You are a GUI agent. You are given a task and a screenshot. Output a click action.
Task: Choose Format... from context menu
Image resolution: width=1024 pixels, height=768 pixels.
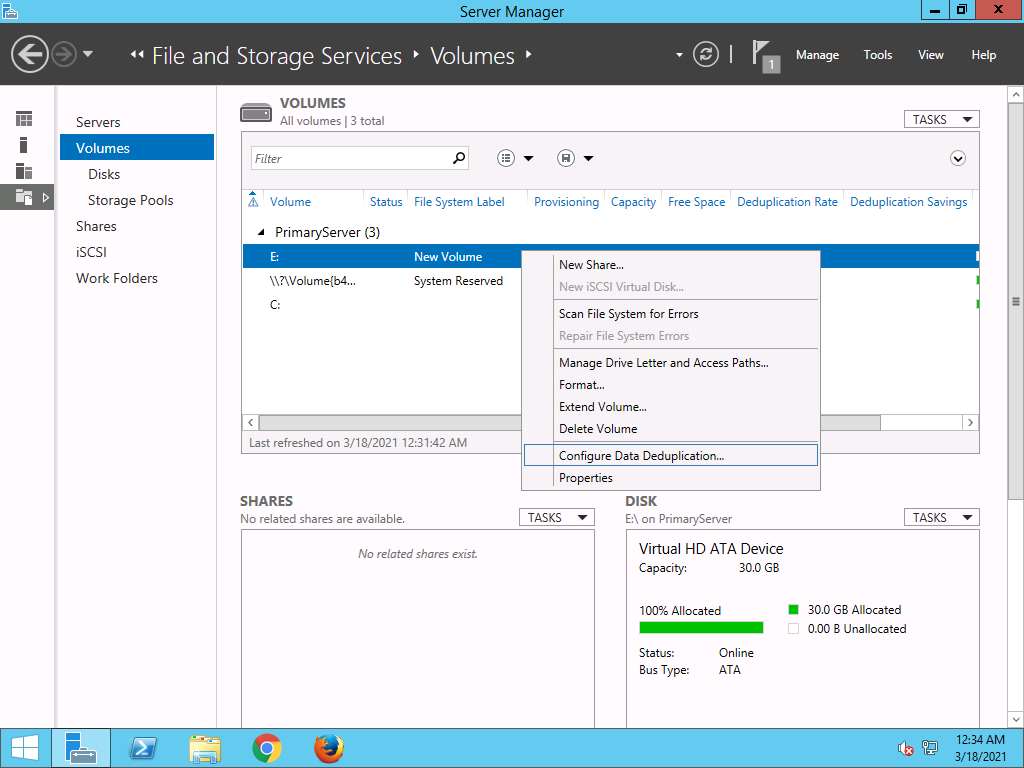pos(671,385)
